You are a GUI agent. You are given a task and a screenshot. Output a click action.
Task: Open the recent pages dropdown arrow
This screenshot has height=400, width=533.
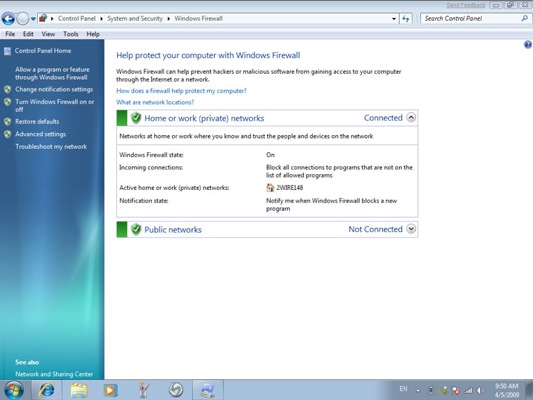point(33,19)
